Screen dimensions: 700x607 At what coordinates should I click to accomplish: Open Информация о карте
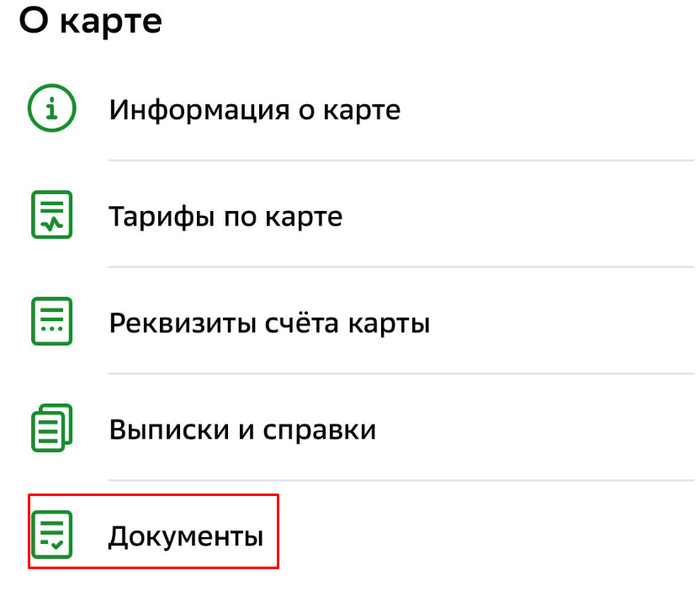coord(254,109)
